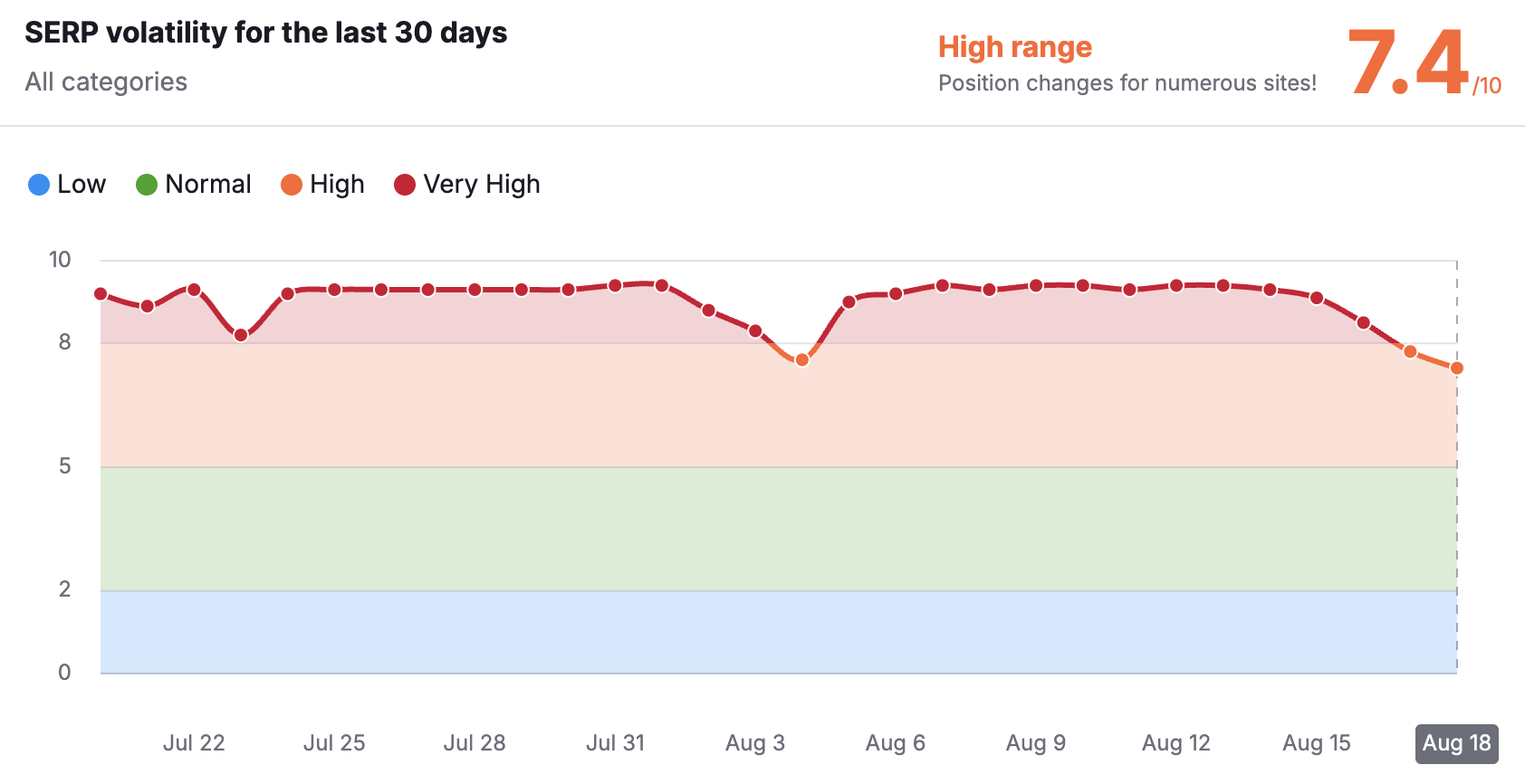Select the first data point on the chart line
Viewport: 1525px width, 784px height.
click(x=101, y=294)
